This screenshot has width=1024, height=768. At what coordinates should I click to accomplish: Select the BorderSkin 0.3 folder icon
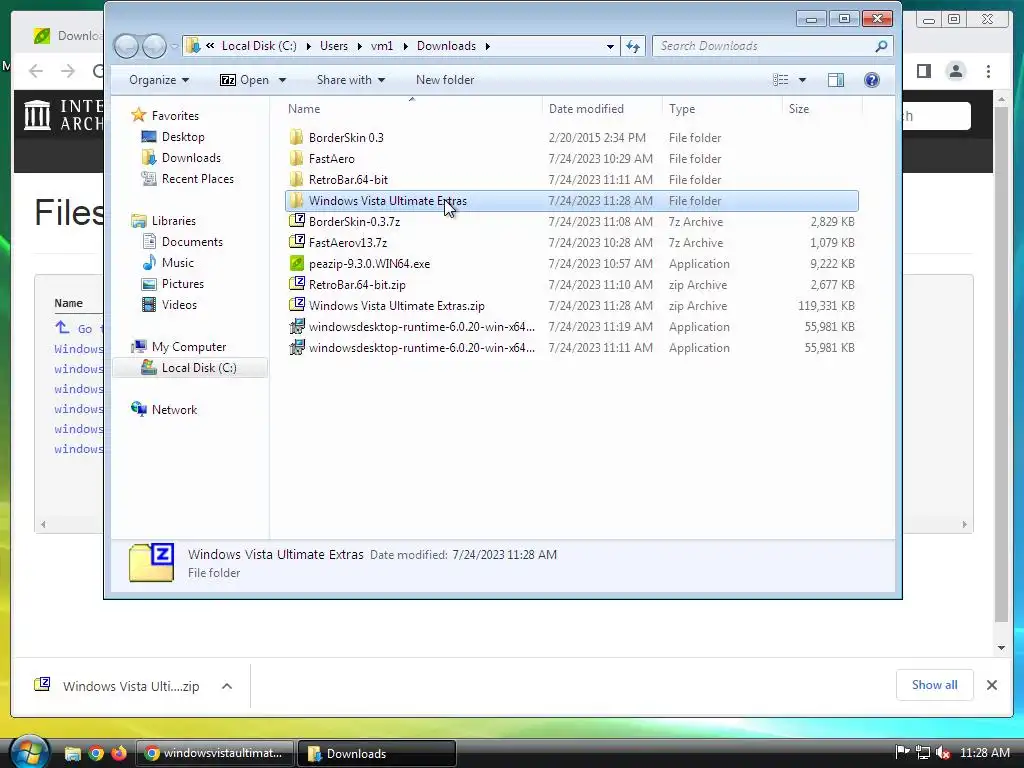click(296, 137)
